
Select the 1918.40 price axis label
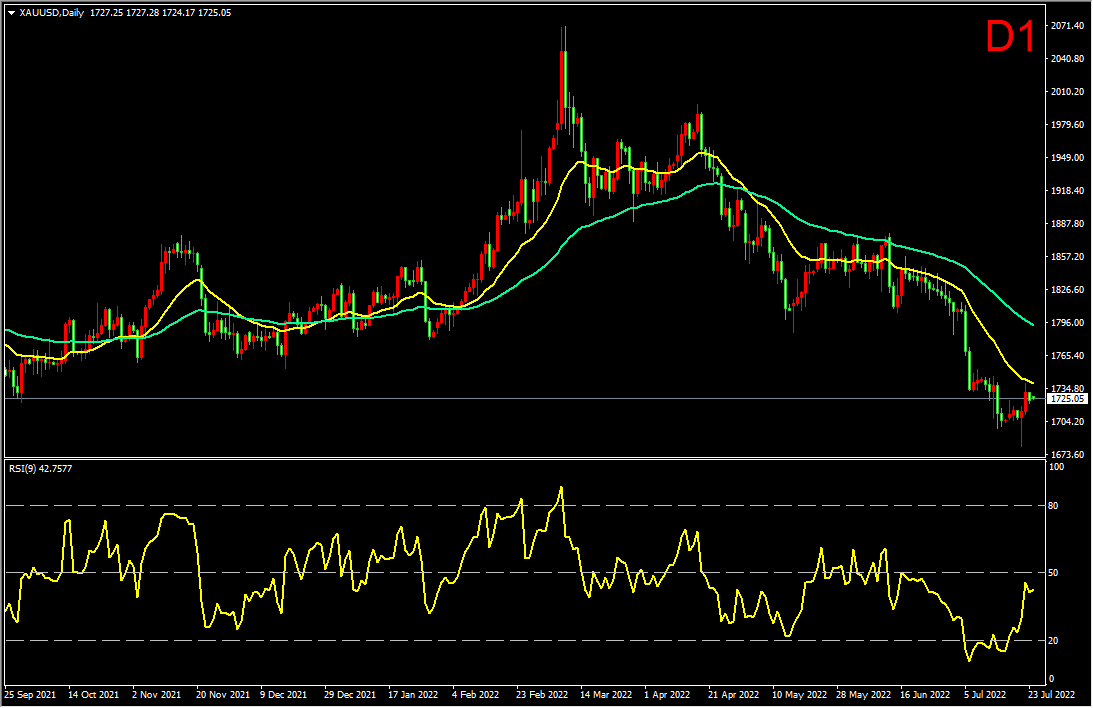(x=1067, y=191)
